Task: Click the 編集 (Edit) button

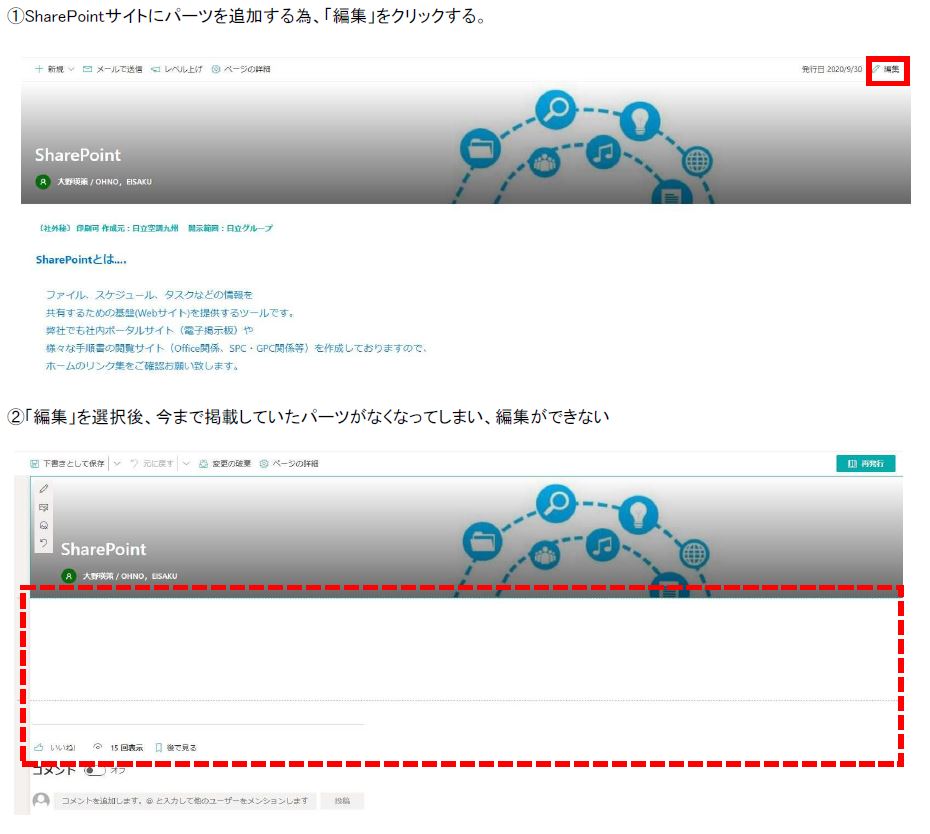Action: (886, 69)
